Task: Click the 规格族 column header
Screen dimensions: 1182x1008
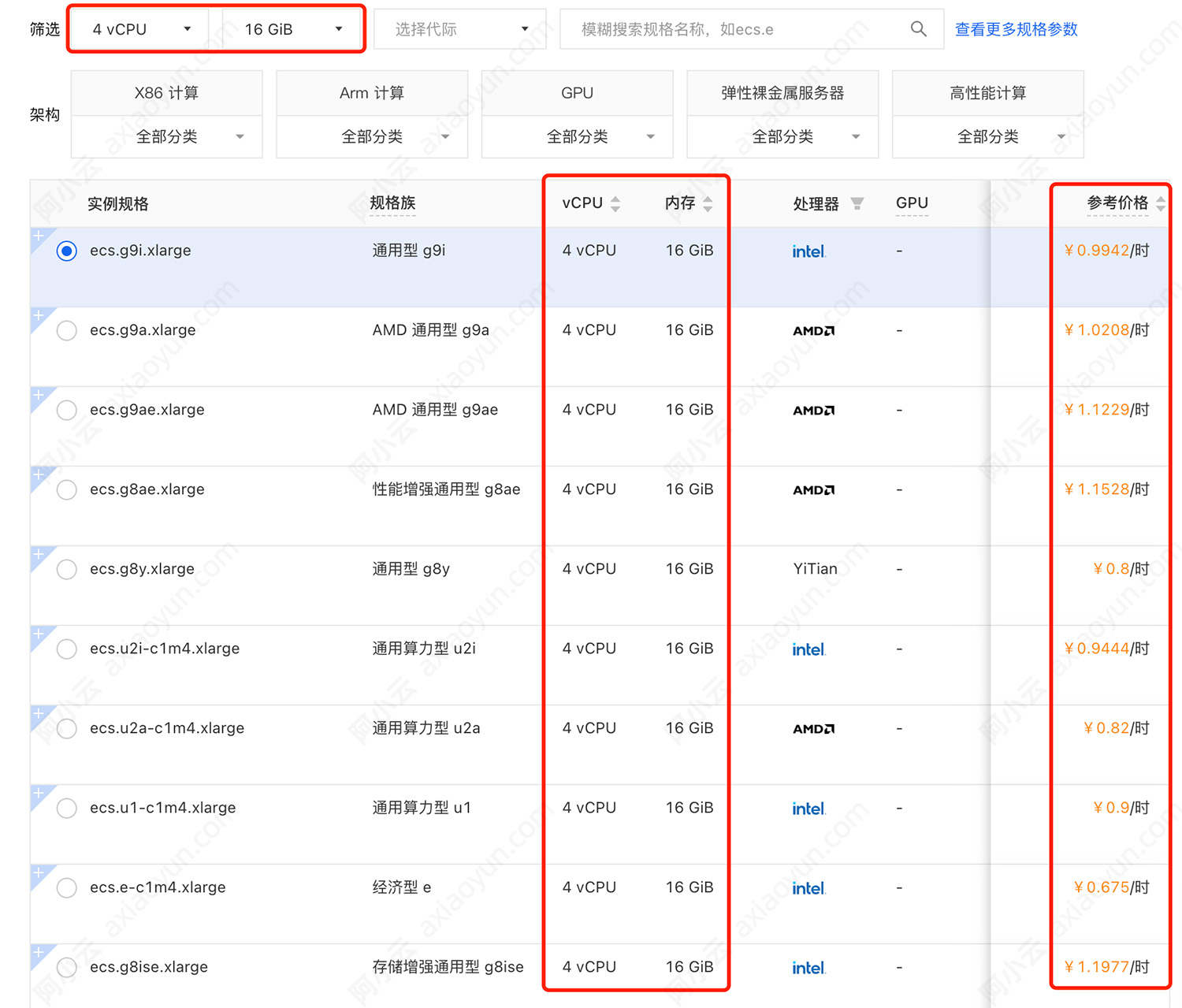Action: (x=392, y=203)
